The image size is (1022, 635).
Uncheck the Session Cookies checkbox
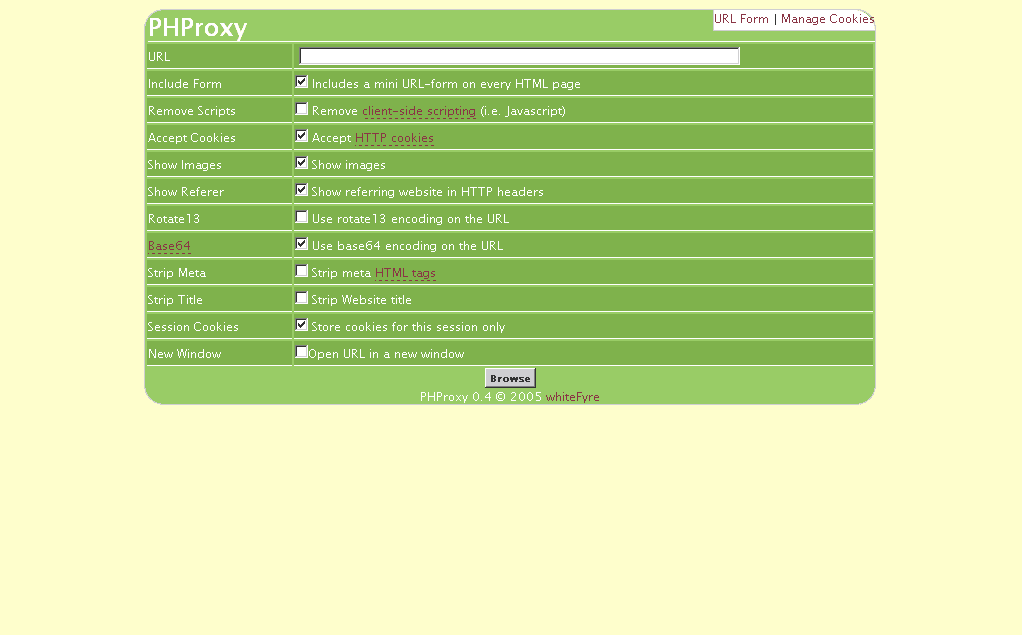(x=301, y=325)
